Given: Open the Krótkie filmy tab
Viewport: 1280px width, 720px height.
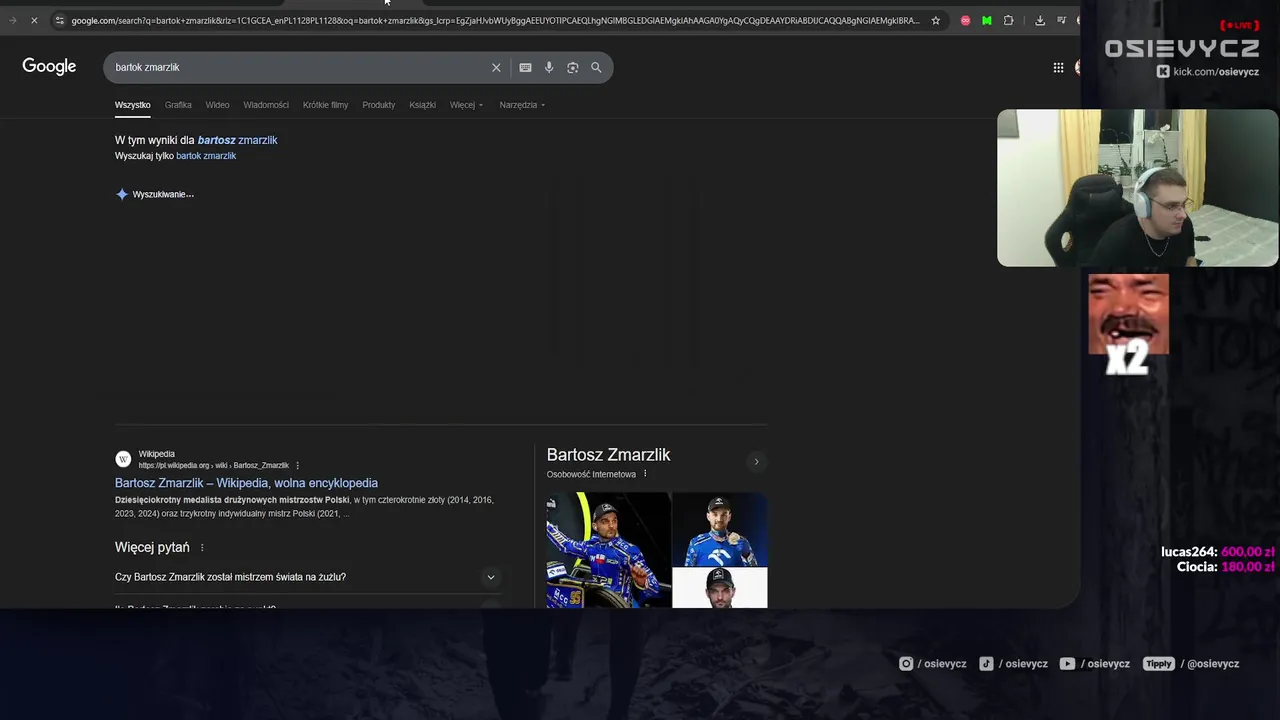Looking at the screenshot, I should pyautogui.click(x=325, y=105).
